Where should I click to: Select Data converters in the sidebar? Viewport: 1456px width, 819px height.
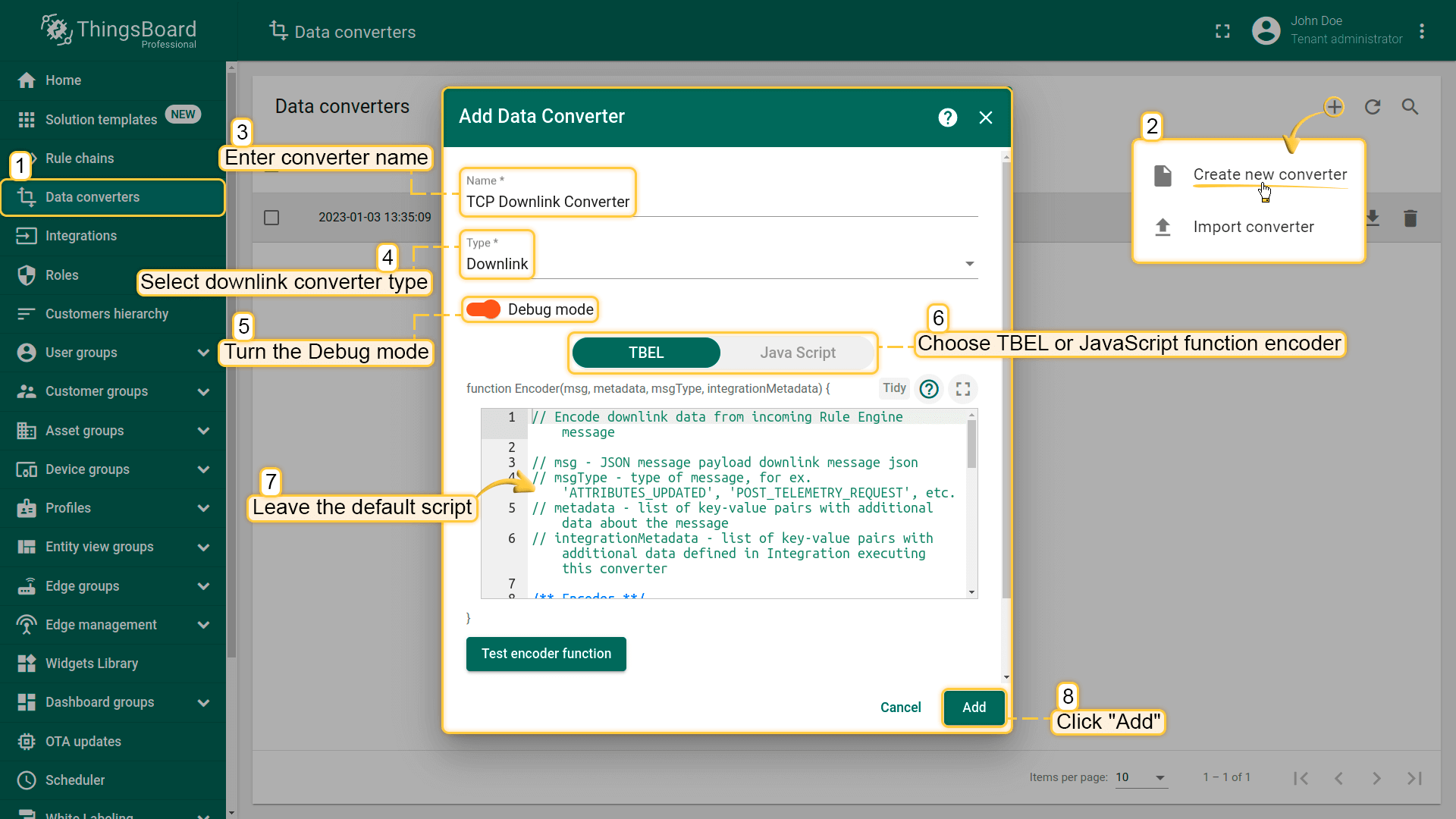coord(113,197)
